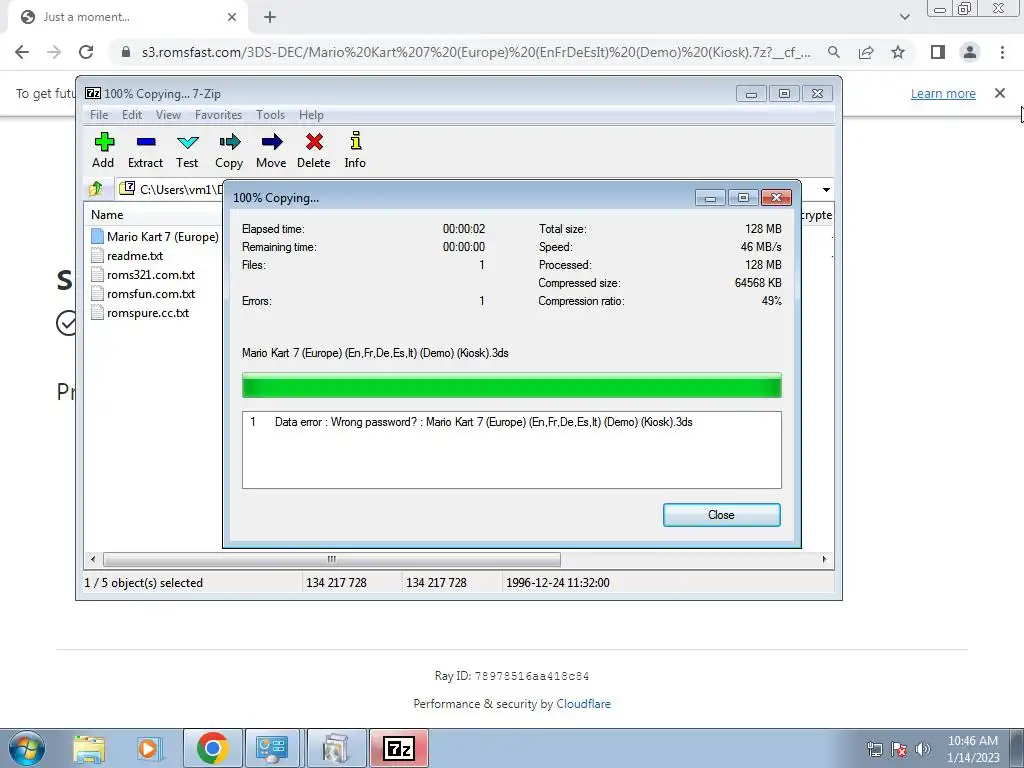The image size is (1024, 768).
Task: Click the Chrome address bar URL
Action: click(x=476, y=52)
